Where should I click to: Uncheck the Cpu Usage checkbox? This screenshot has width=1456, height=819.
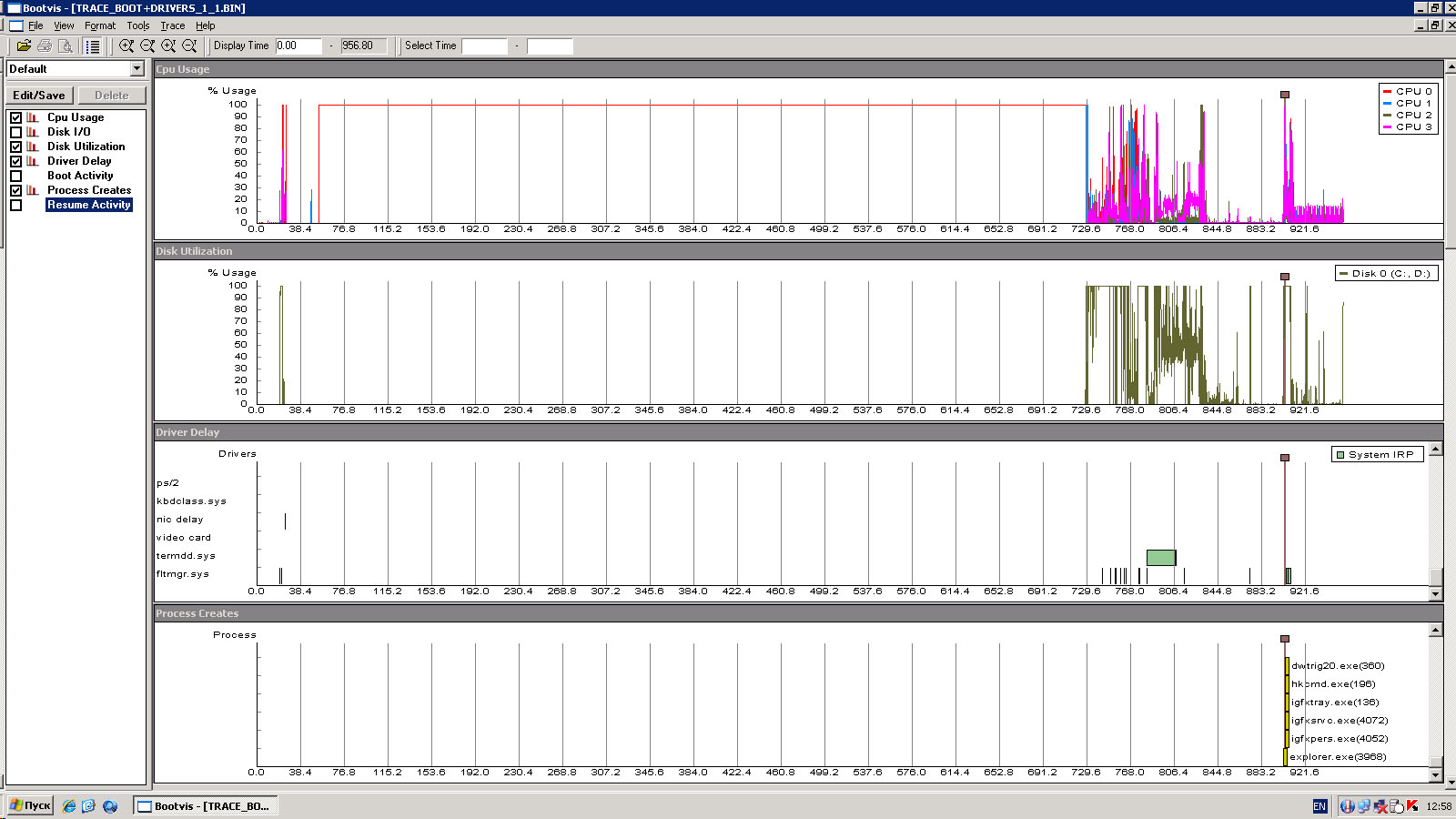click(15, 117)
